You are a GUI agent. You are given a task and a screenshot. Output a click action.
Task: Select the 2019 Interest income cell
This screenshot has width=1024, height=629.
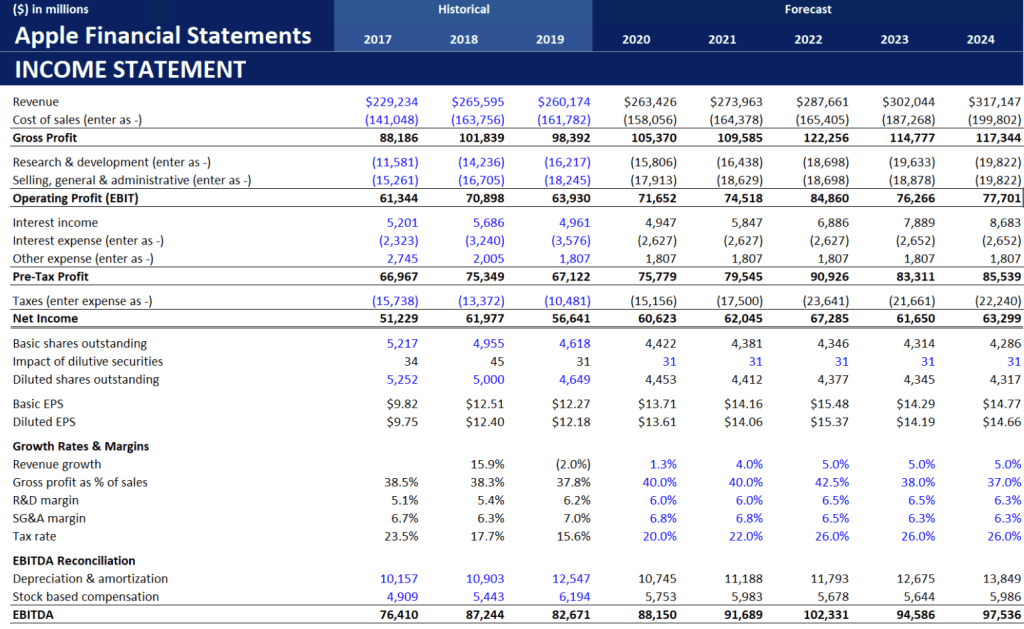pos(571,223)
